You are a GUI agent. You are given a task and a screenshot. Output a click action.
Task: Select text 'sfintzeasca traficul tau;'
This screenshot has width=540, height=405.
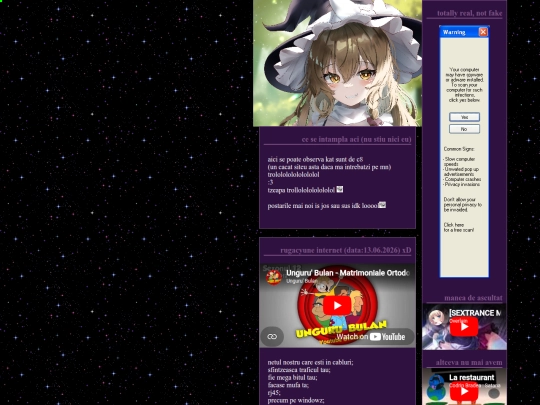299,370
